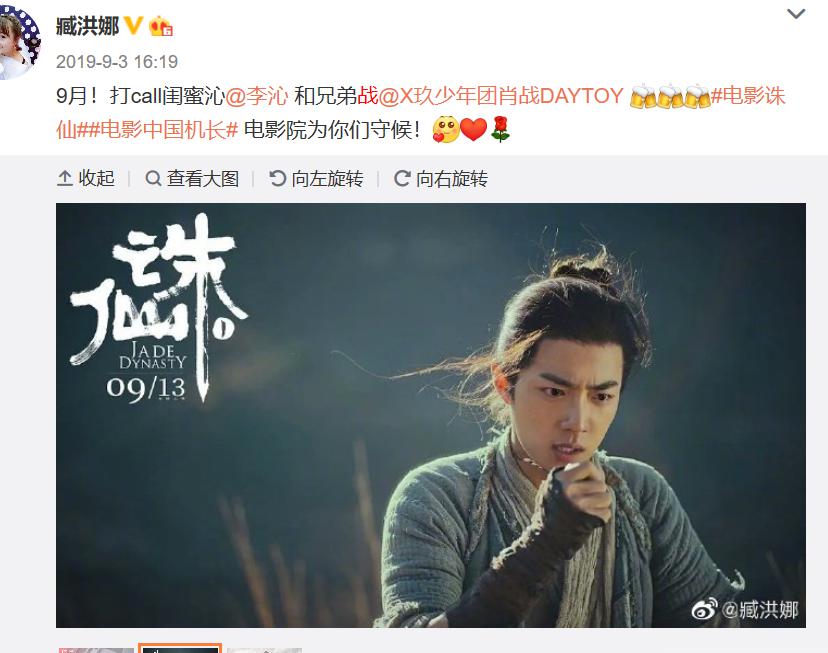The height and width of the screenshot is (653, 828).
Task: Rotate image using 向右旋转 label
Action: click(452, 178)
